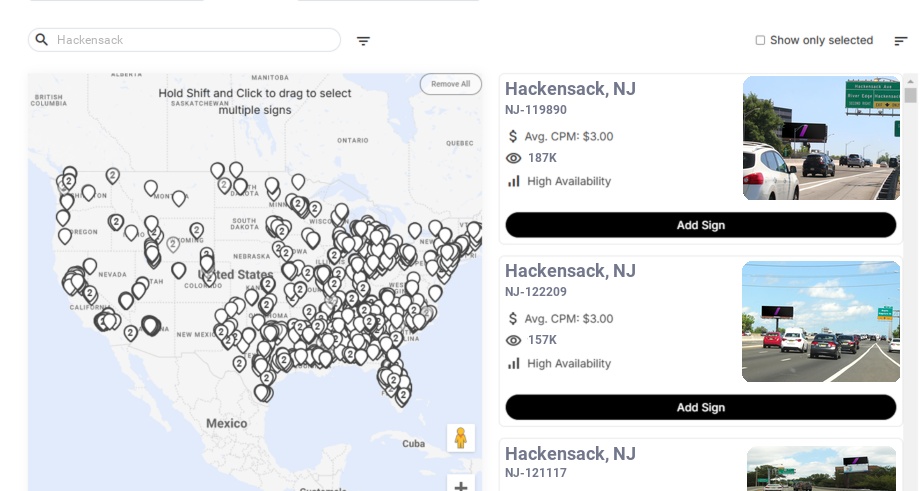
Task: Click the eye impressions icon for NJ-122209
Action: (513, 340)
